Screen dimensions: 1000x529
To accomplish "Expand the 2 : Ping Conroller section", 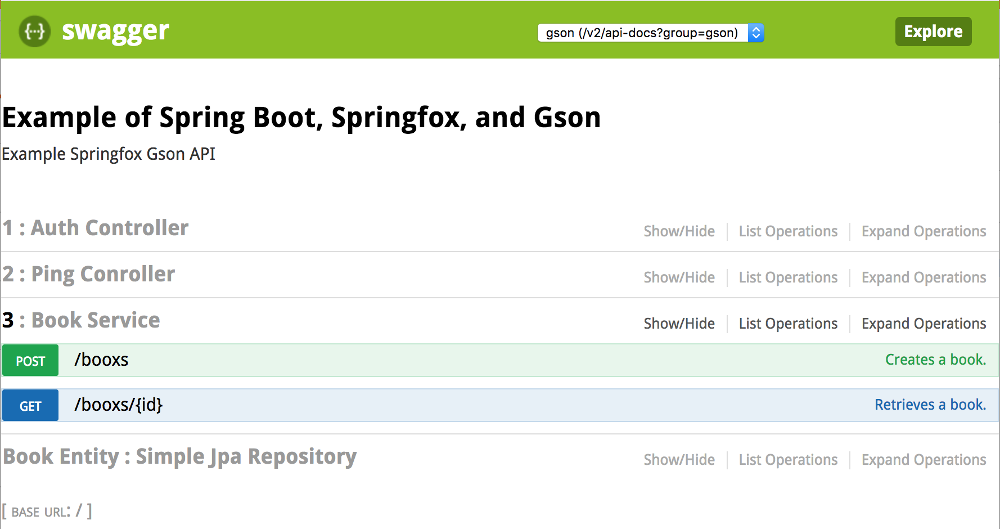I will tap(89, 274).
